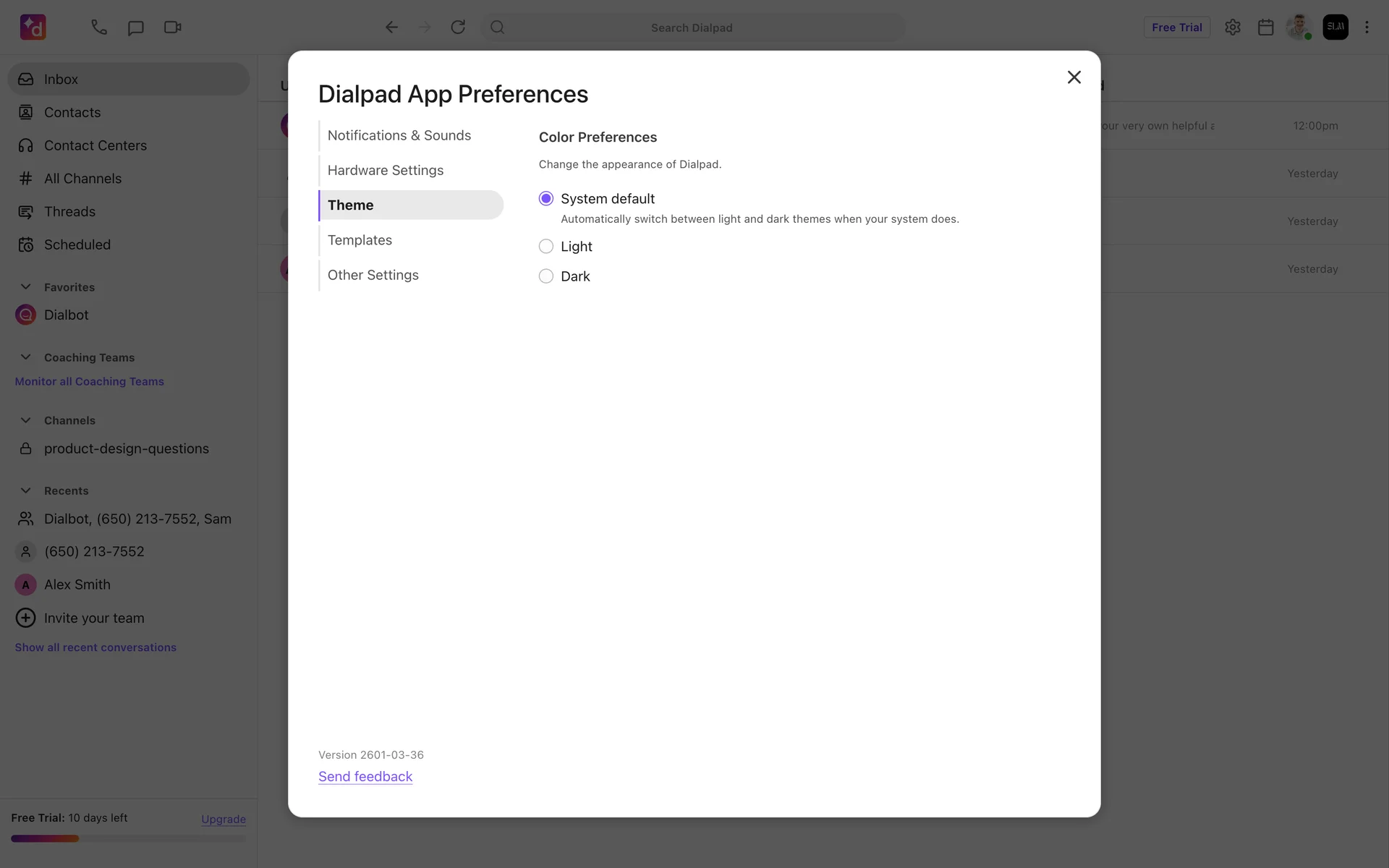Collapse the Recents section
This screenshot has width=1389, height=868.
tap(26, 490)
